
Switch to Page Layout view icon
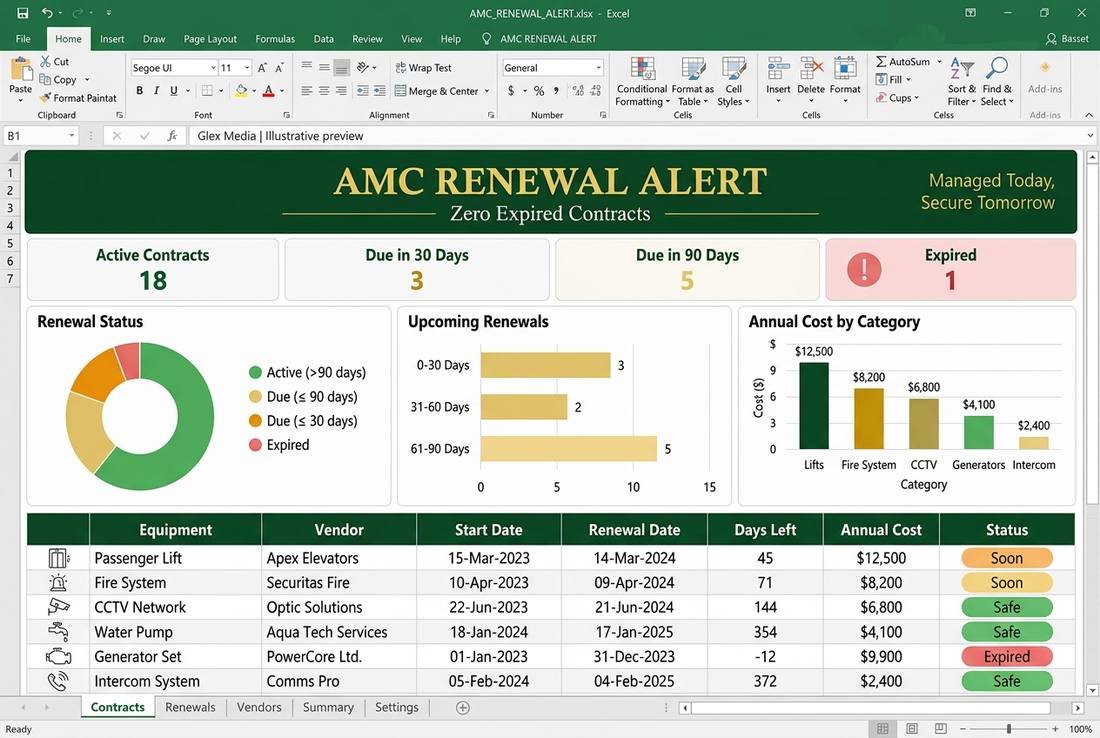click(911, 729)
